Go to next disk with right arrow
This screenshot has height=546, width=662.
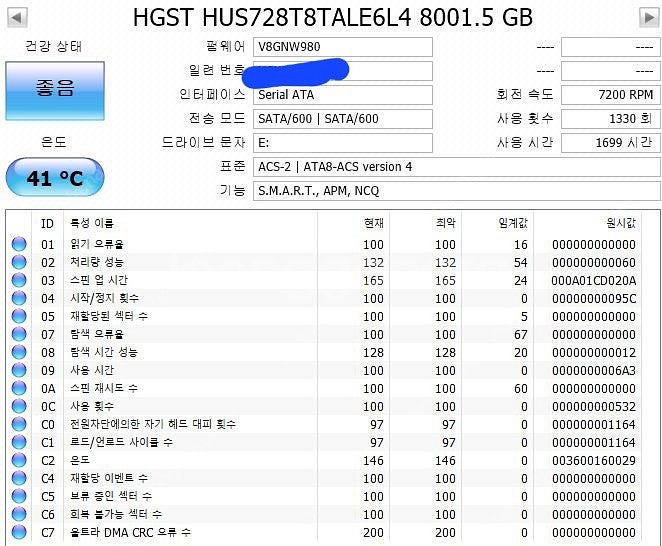click(649, 18)
